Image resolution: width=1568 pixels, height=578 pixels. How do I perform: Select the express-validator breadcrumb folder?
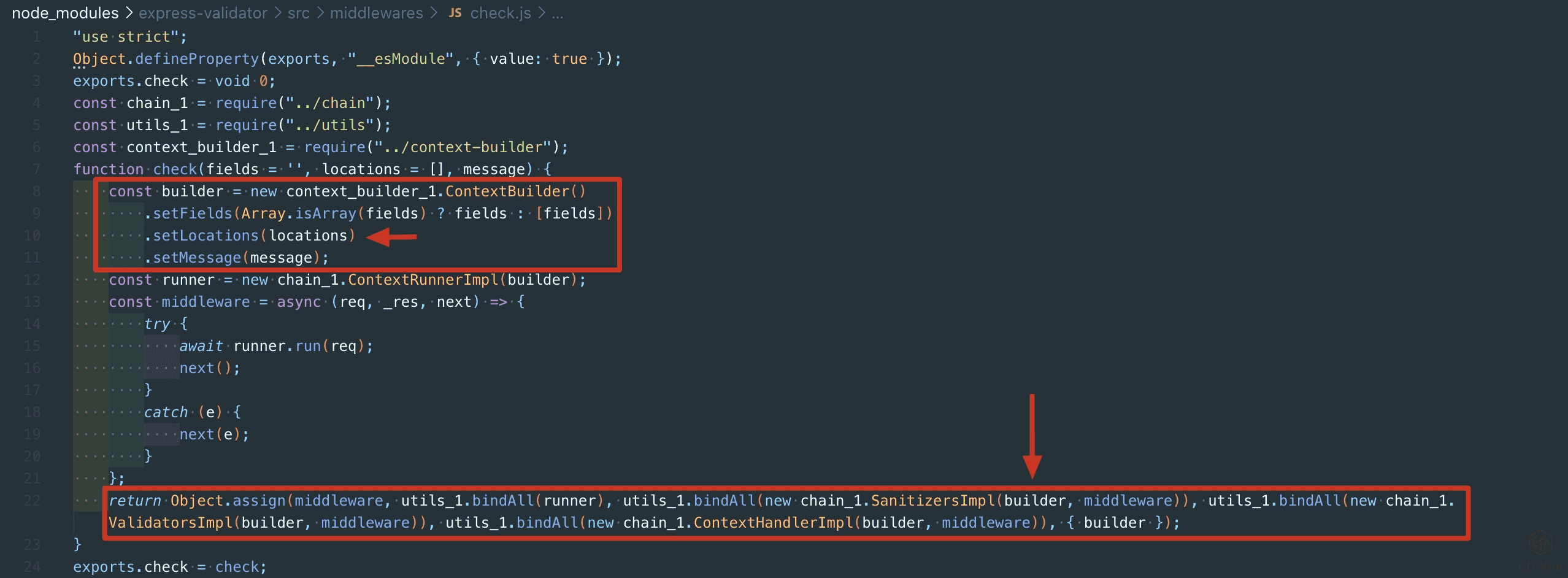202,13
